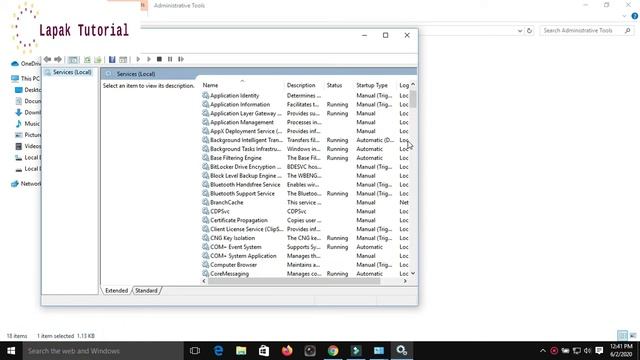
Task: Refresh the Administrative Tools address bar
Action: pyautogui.click(x=529, y=31)
